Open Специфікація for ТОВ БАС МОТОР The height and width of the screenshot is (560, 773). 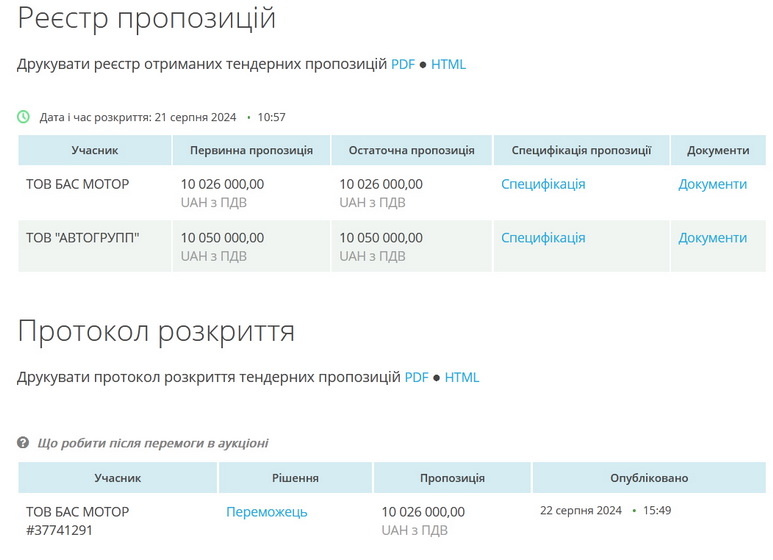[x=543, y=184]
